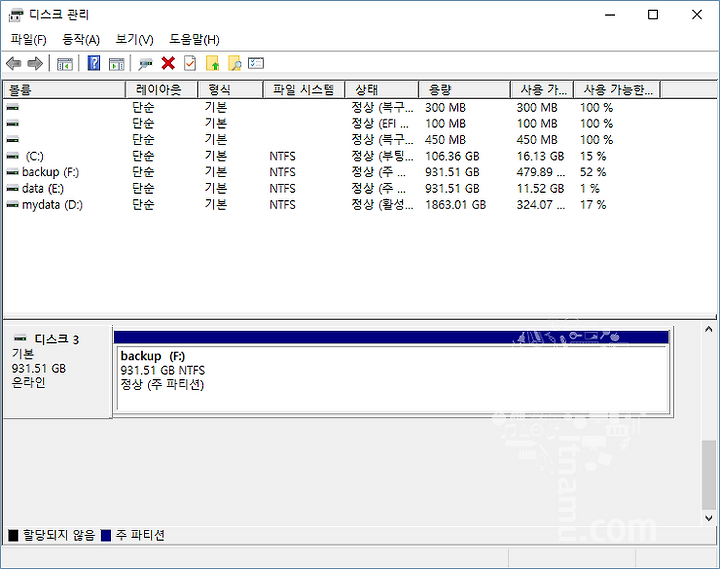Screen dimensions: 720x569
Task: Open the 동작(A) menu
Action: 81,40
